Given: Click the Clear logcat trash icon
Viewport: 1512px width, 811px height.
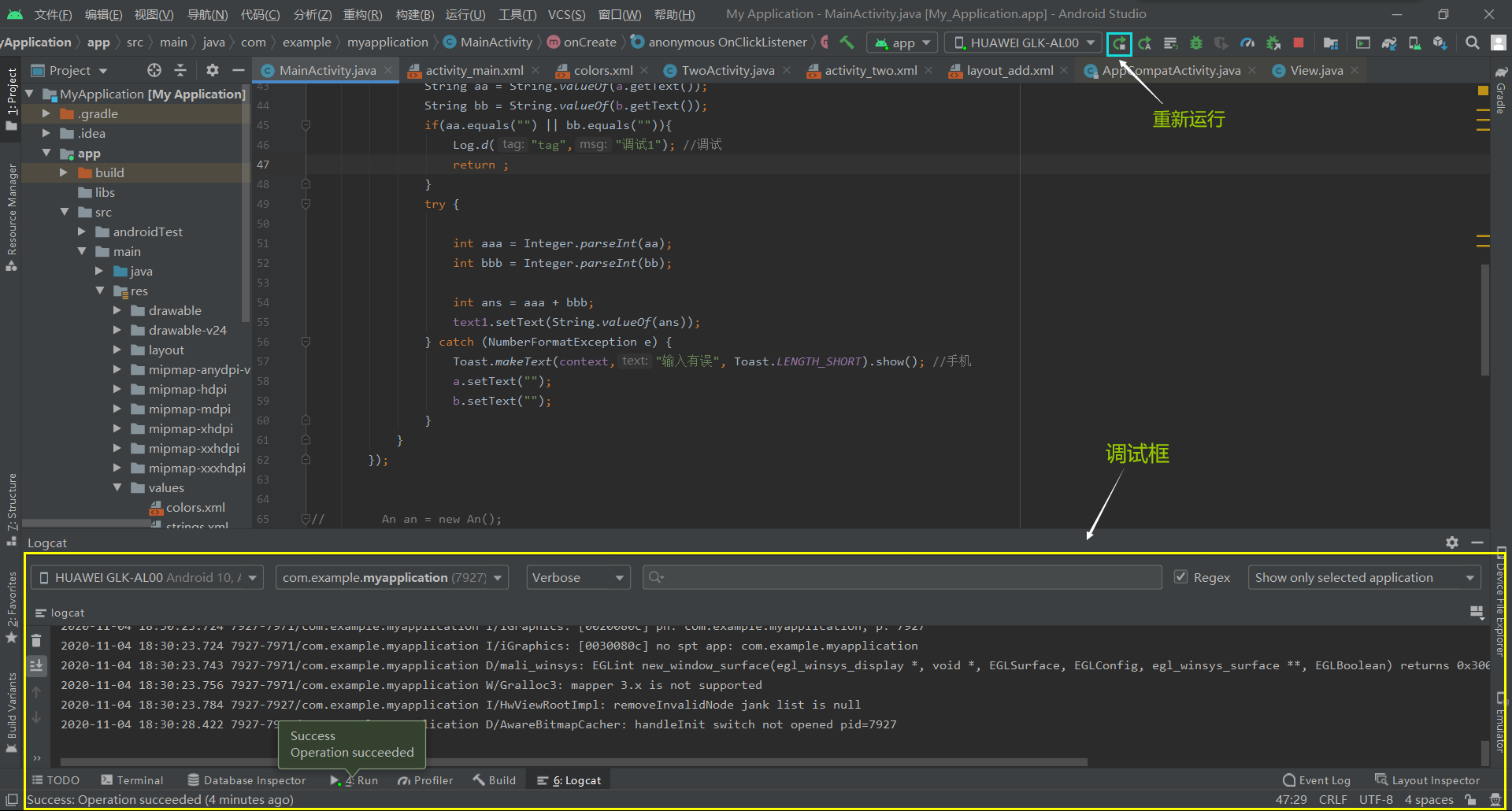Looking at the screenshot, I should pyautogui.click(x=36, y=640).
